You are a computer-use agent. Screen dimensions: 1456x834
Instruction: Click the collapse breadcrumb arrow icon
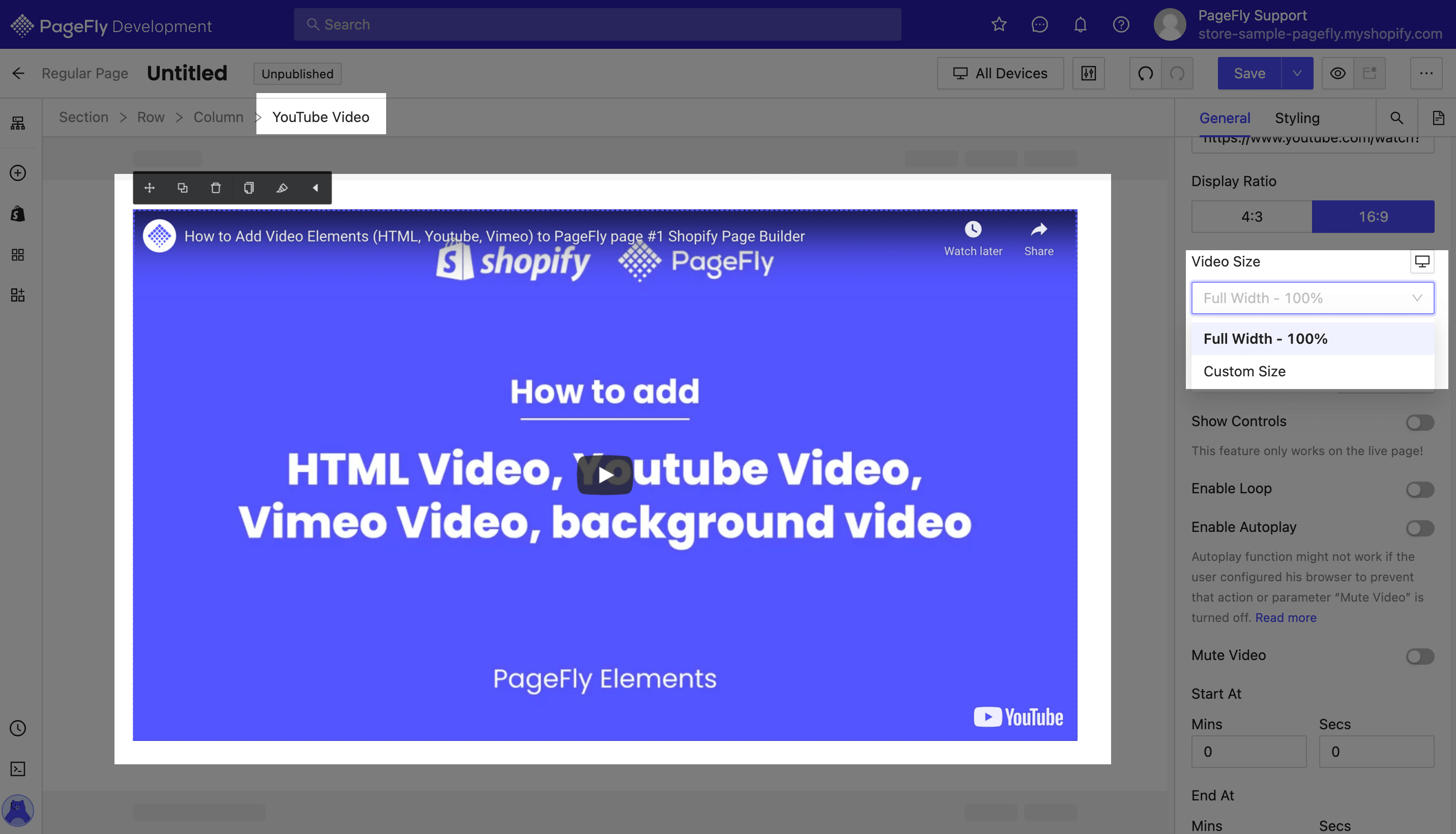[x=316, y=188]
